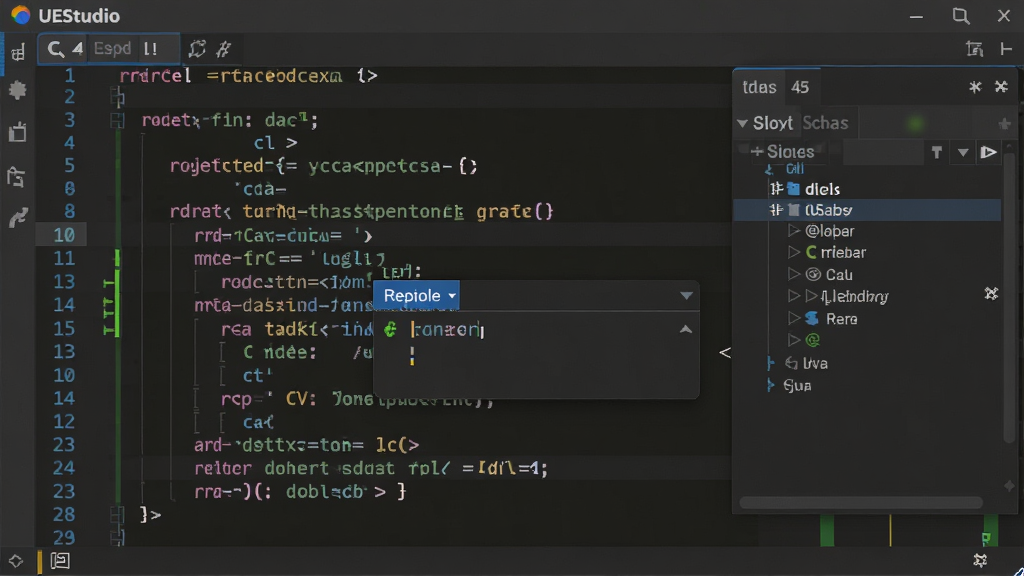
Task: Click the left green bar in bottom minimap
Action: click(827, 530)
